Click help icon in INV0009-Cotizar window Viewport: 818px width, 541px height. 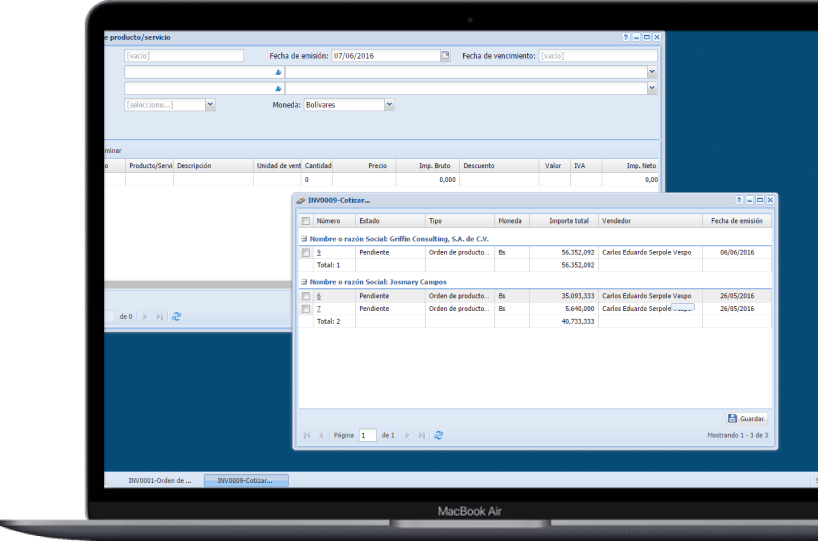click(x=739, y=201)
